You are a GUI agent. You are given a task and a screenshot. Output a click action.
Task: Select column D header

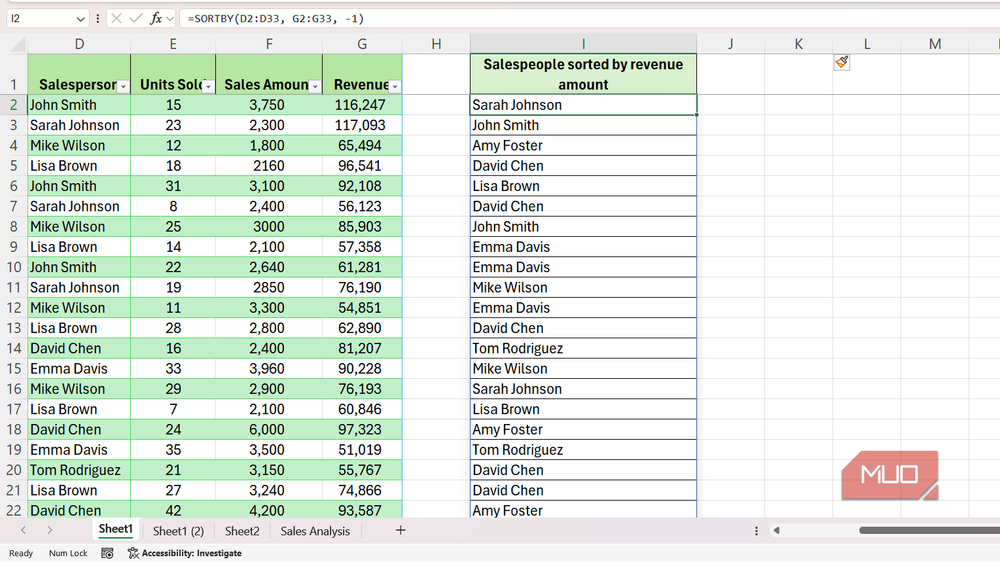[79, 44]
